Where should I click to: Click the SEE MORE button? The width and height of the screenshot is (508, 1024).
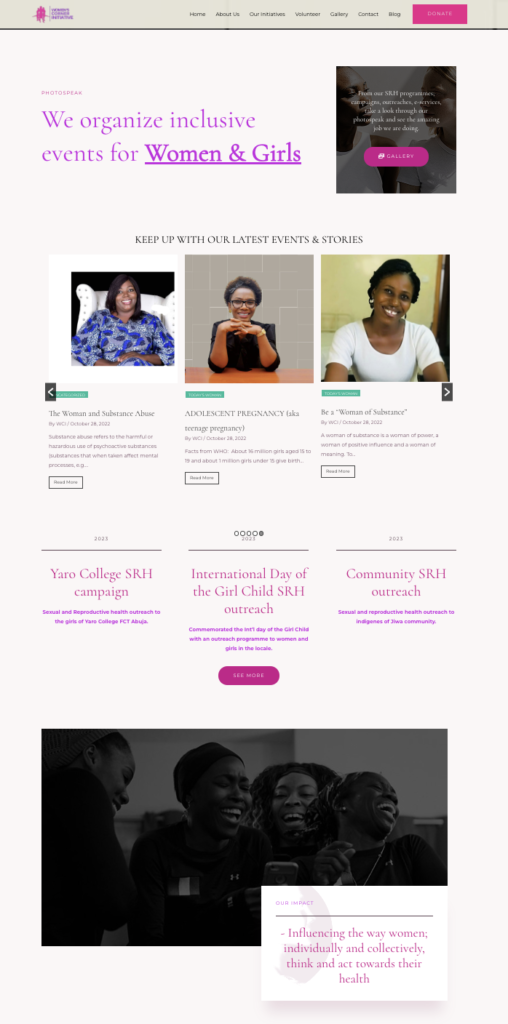249,675
